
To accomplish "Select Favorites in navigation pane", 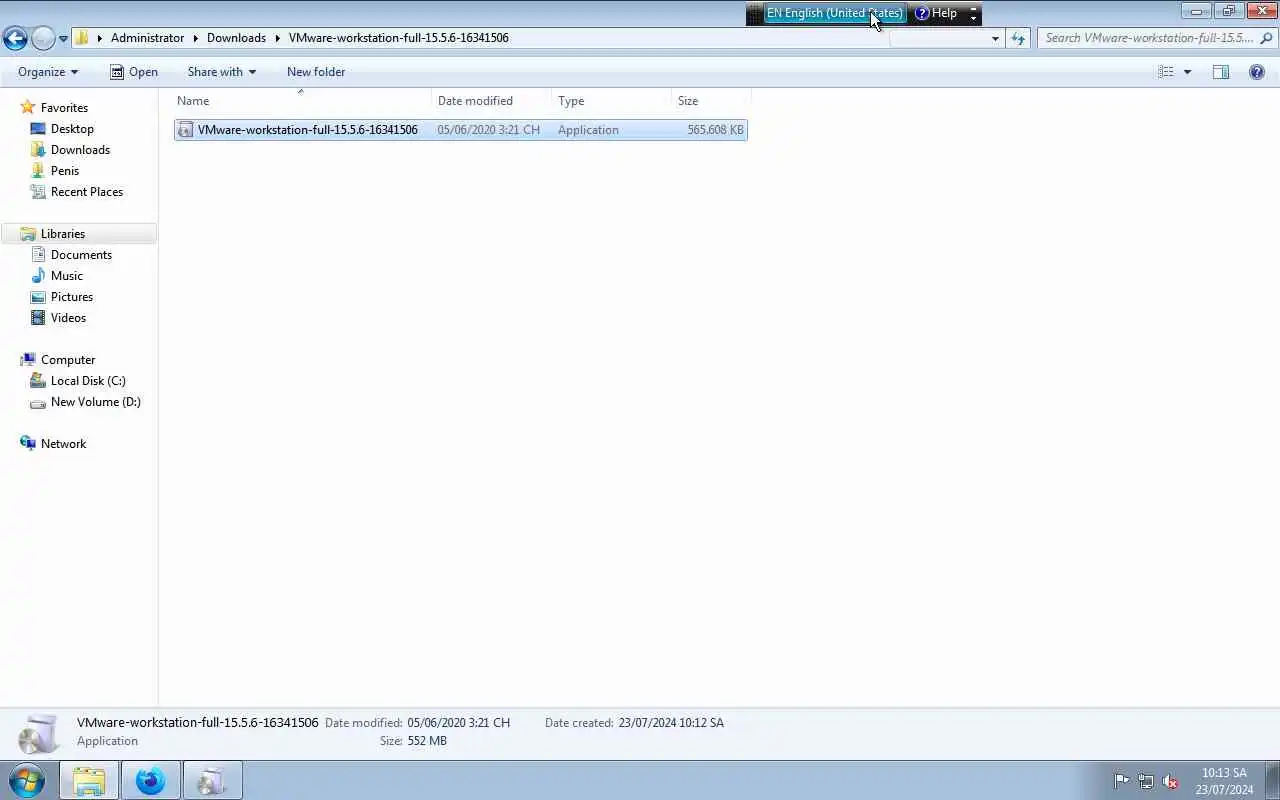I will [64, 108].
